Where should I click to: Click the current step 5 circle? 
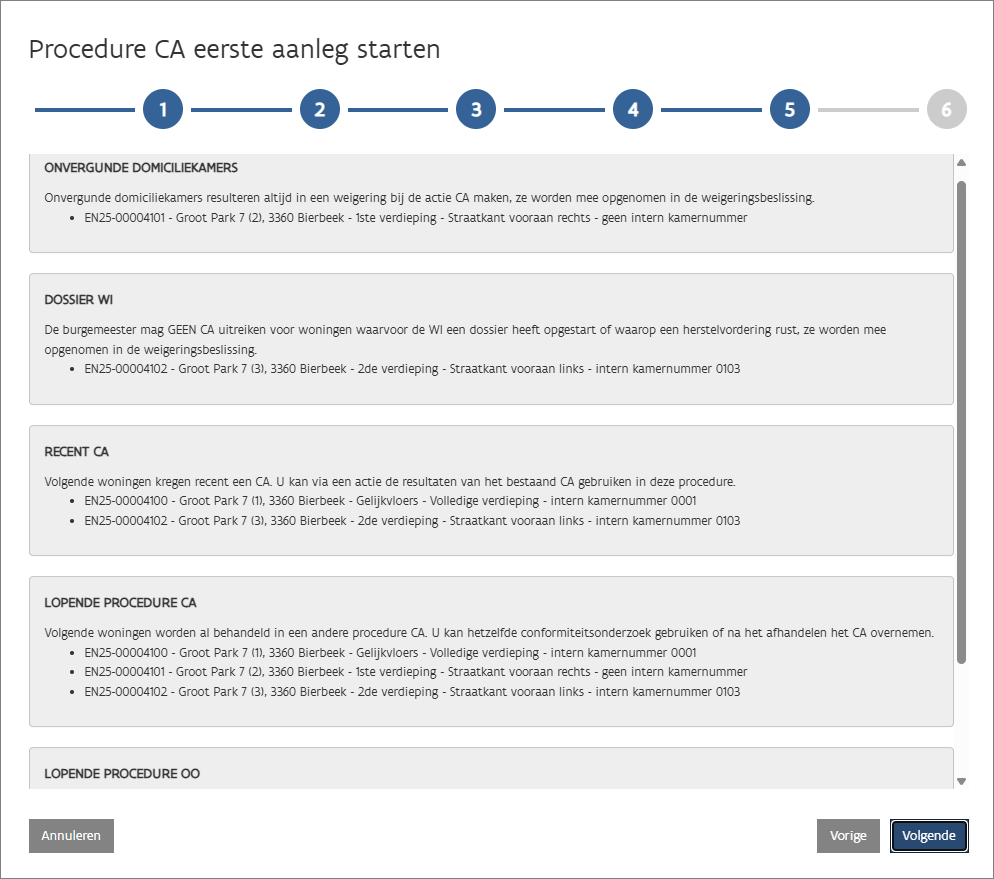pyautogui.click(x=790, y=109)
